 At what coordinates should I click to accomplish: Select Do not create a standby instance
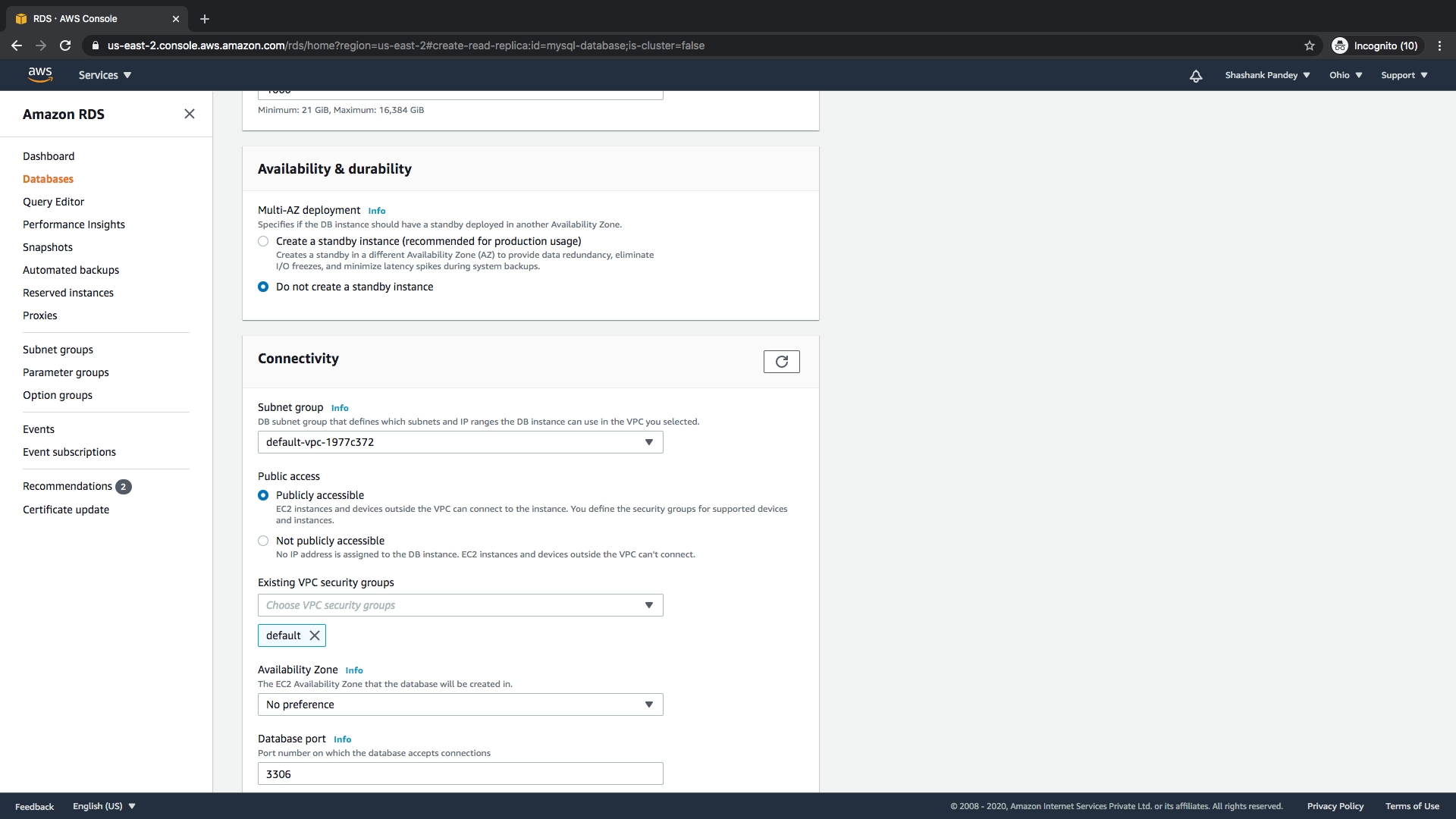263,287
